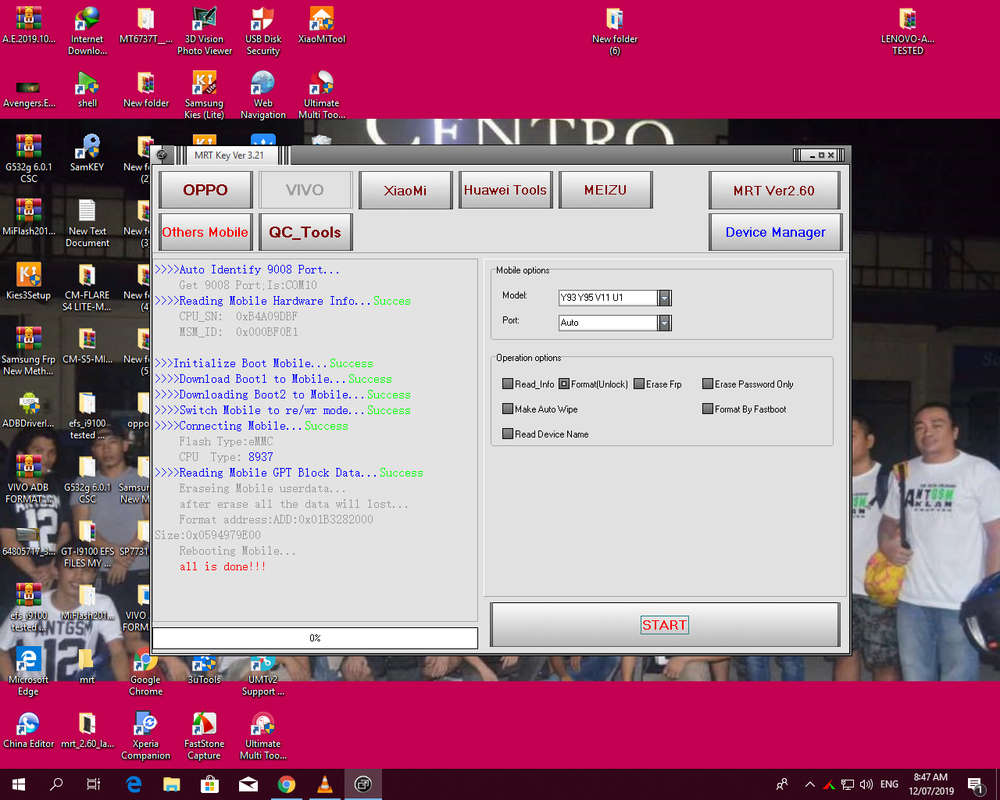Click the START button
This screenshot has height=800, width=1000.
(x=665, y=625)
